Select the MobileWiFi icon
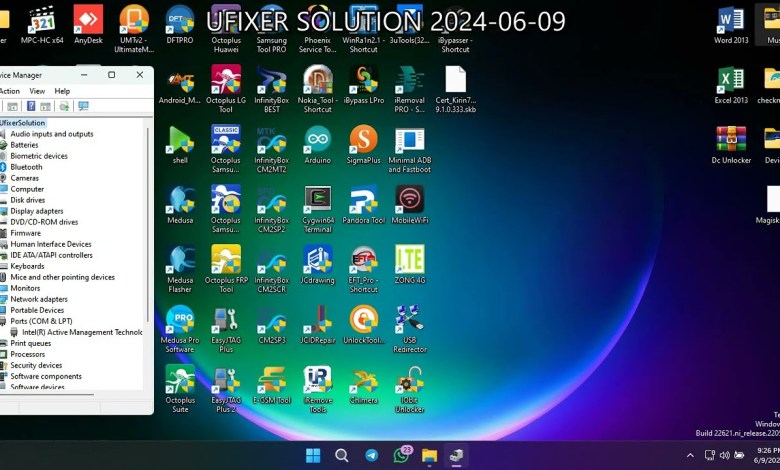 [x=409, y=204]
